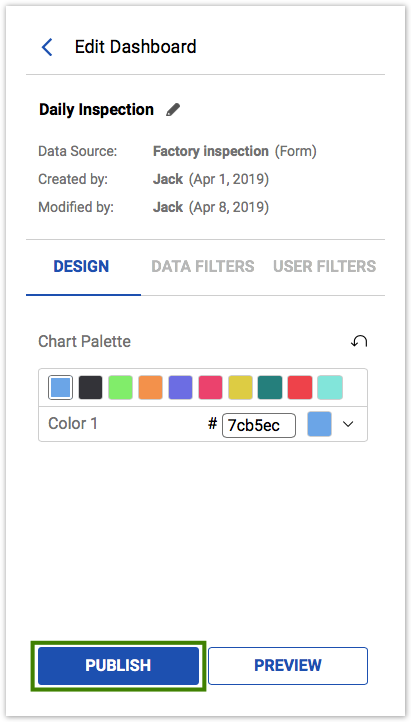This screenshot has height=722, width=411.
Task: Pick the orange palette swatch
Action: click(x=150, y=387)
